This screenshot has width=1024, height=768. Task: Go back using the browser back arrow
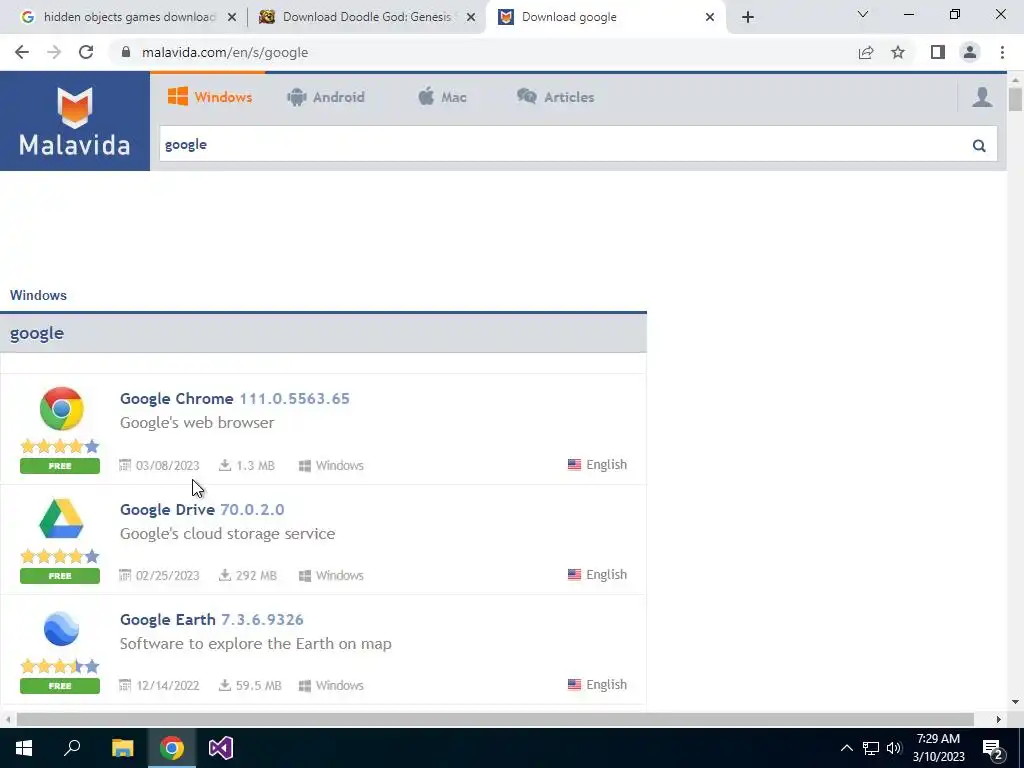click(22, 52)
